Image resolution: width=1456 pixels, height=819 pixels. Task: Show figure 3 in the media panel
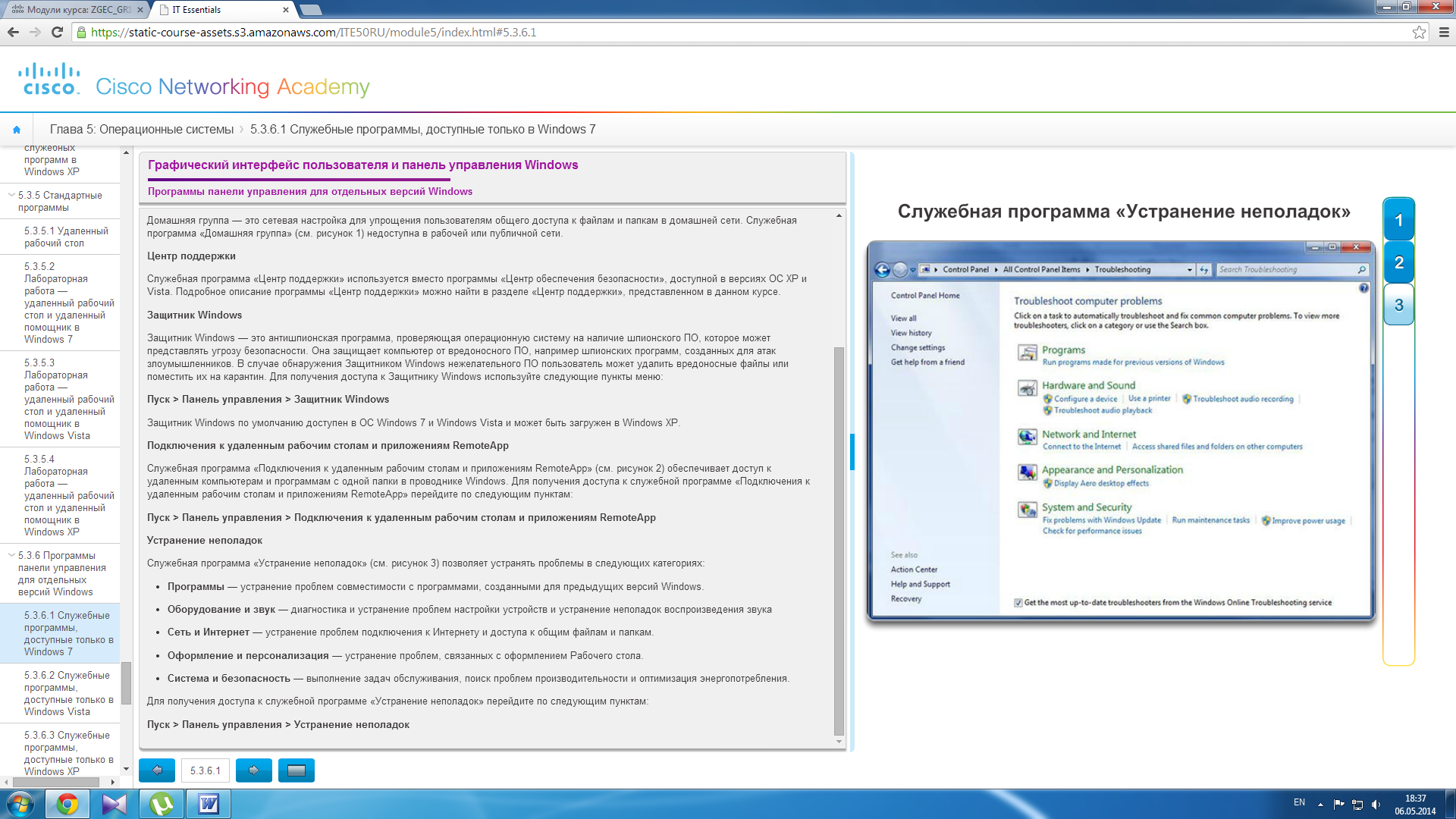point(1399,305)
